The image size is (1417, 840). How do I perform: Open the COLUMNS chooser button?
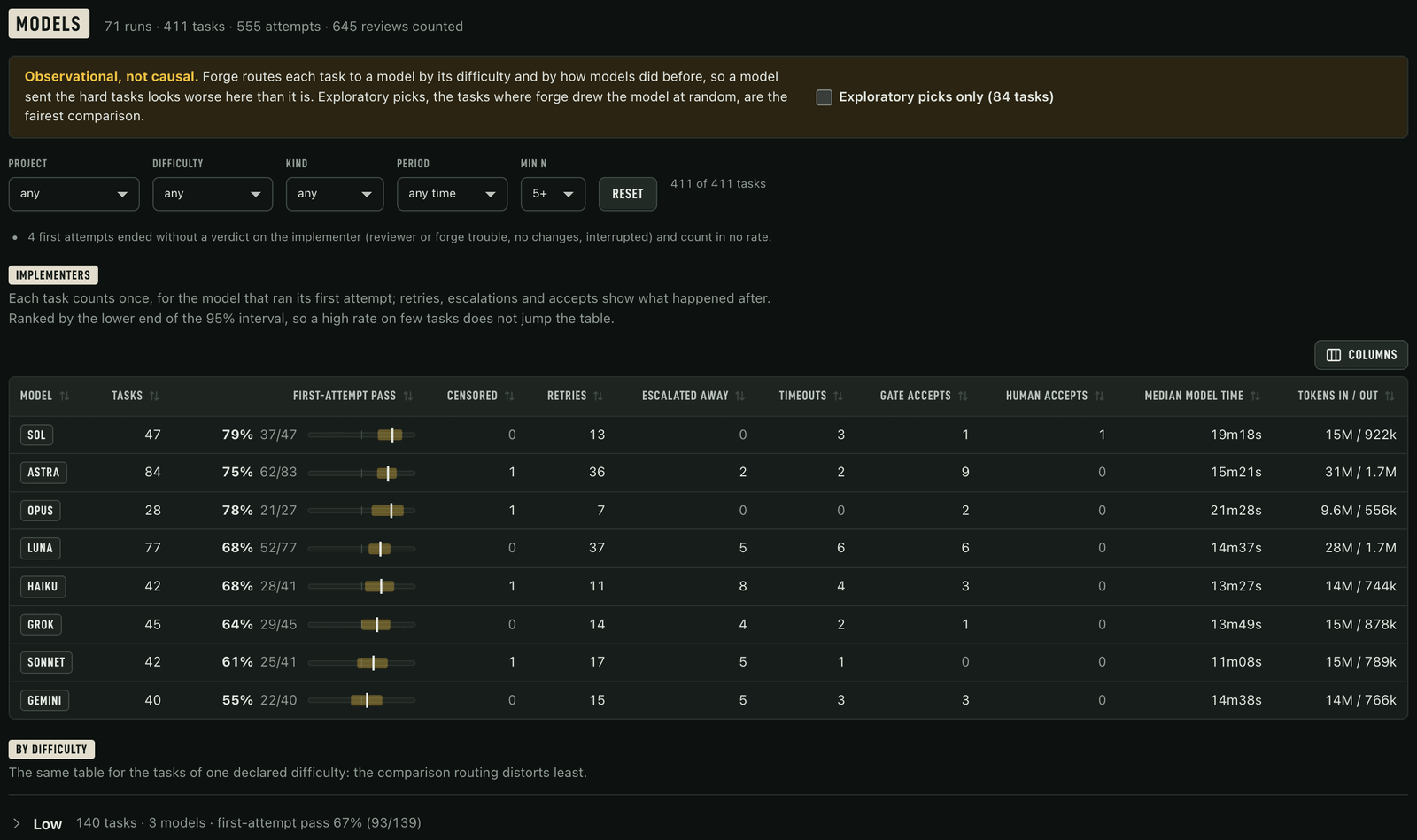[1361, 355]
